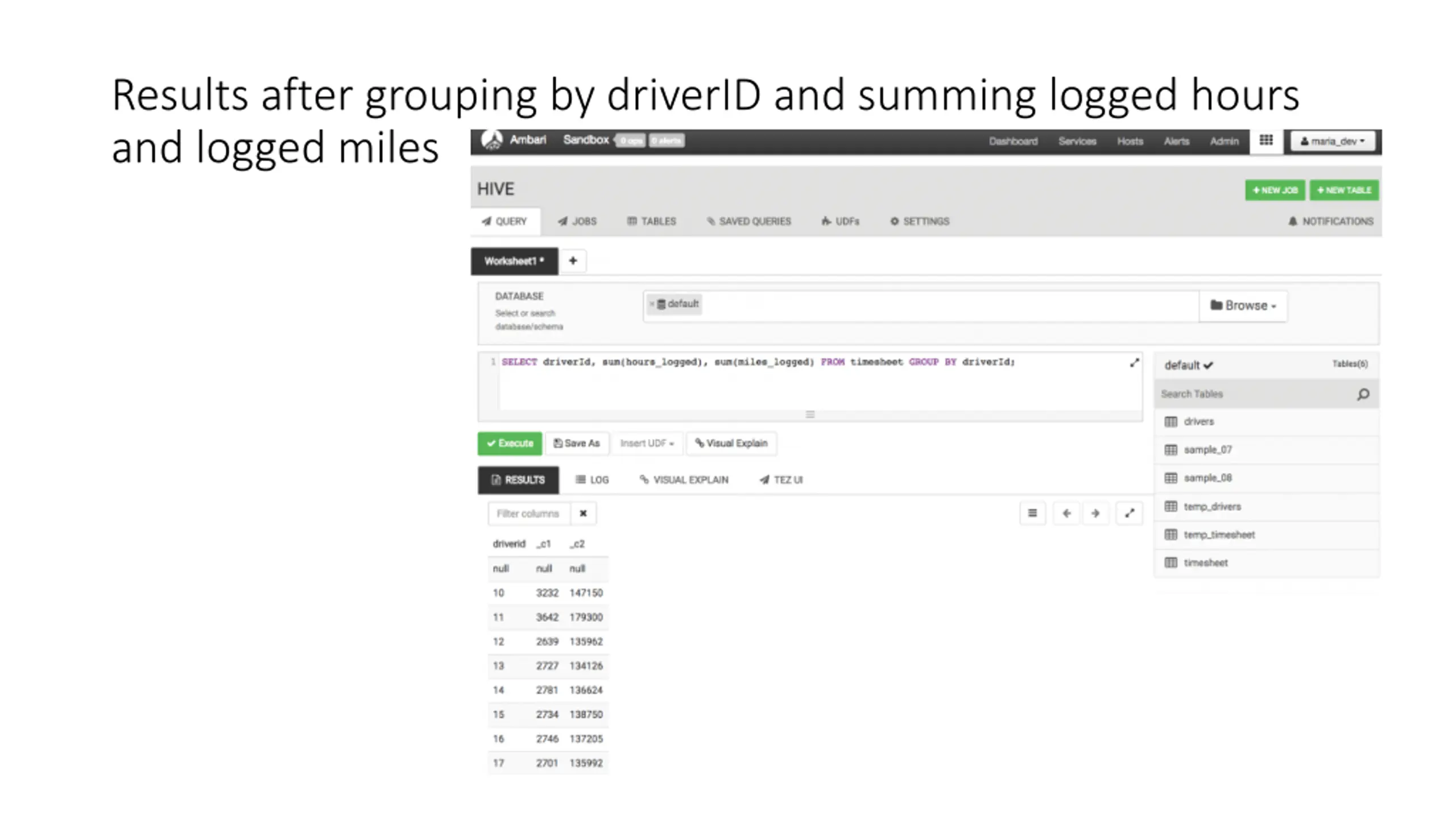The image size is (1456, 819).
Task: Open the SAVED QUERIES tab
Action: click(748, 221)
